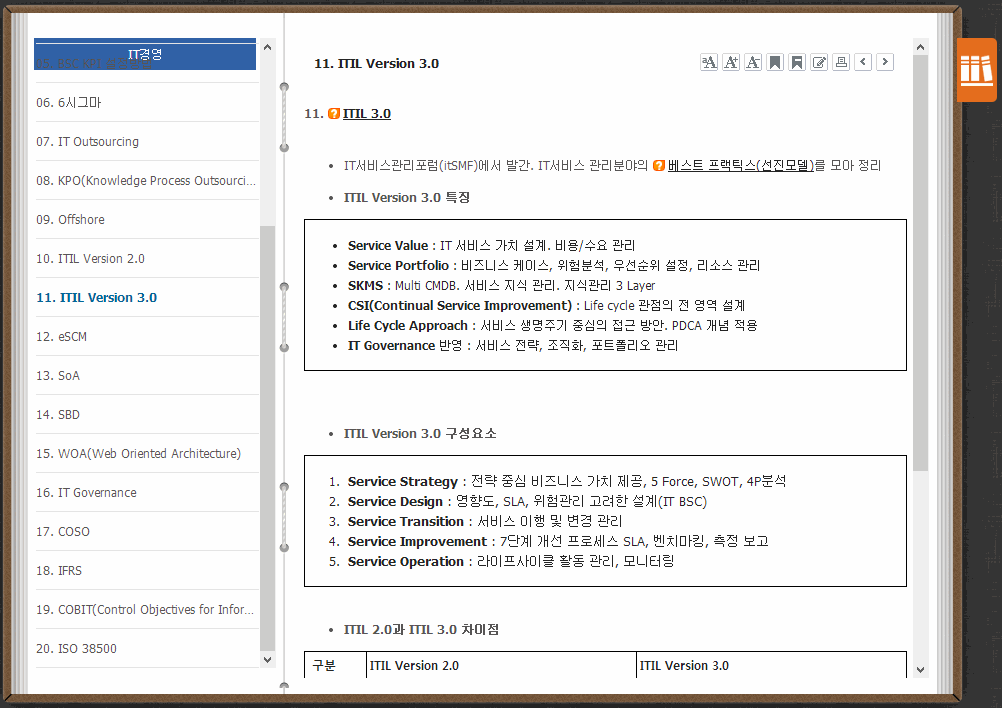The image size is (1002, 708).
Task: Open chapter 12. eSCM
Action: click(x=147, y=336)
